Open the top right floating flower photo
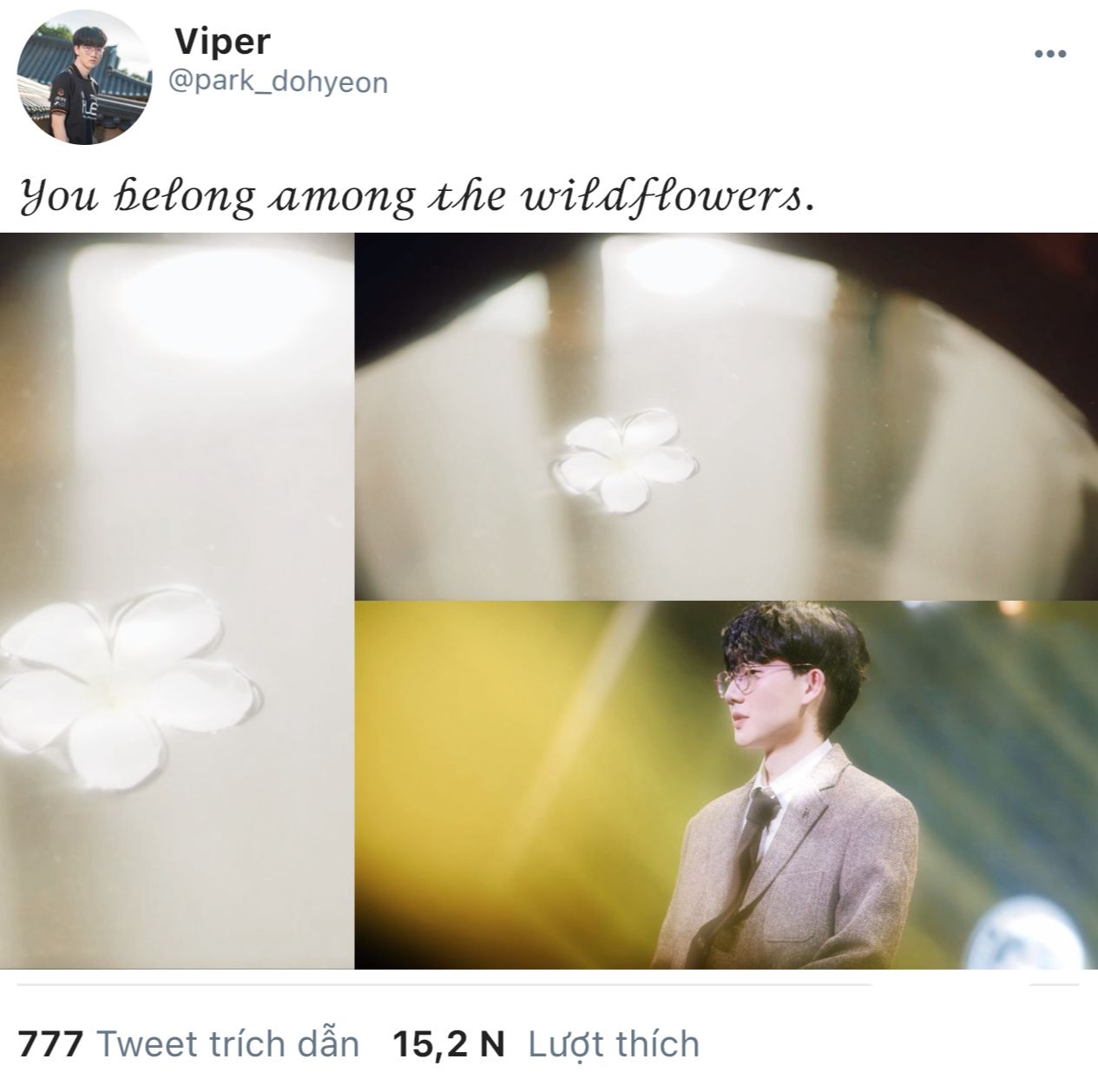Image resolution: width=1098 pixels, height=1092 pixels. [x=727, y=416]
